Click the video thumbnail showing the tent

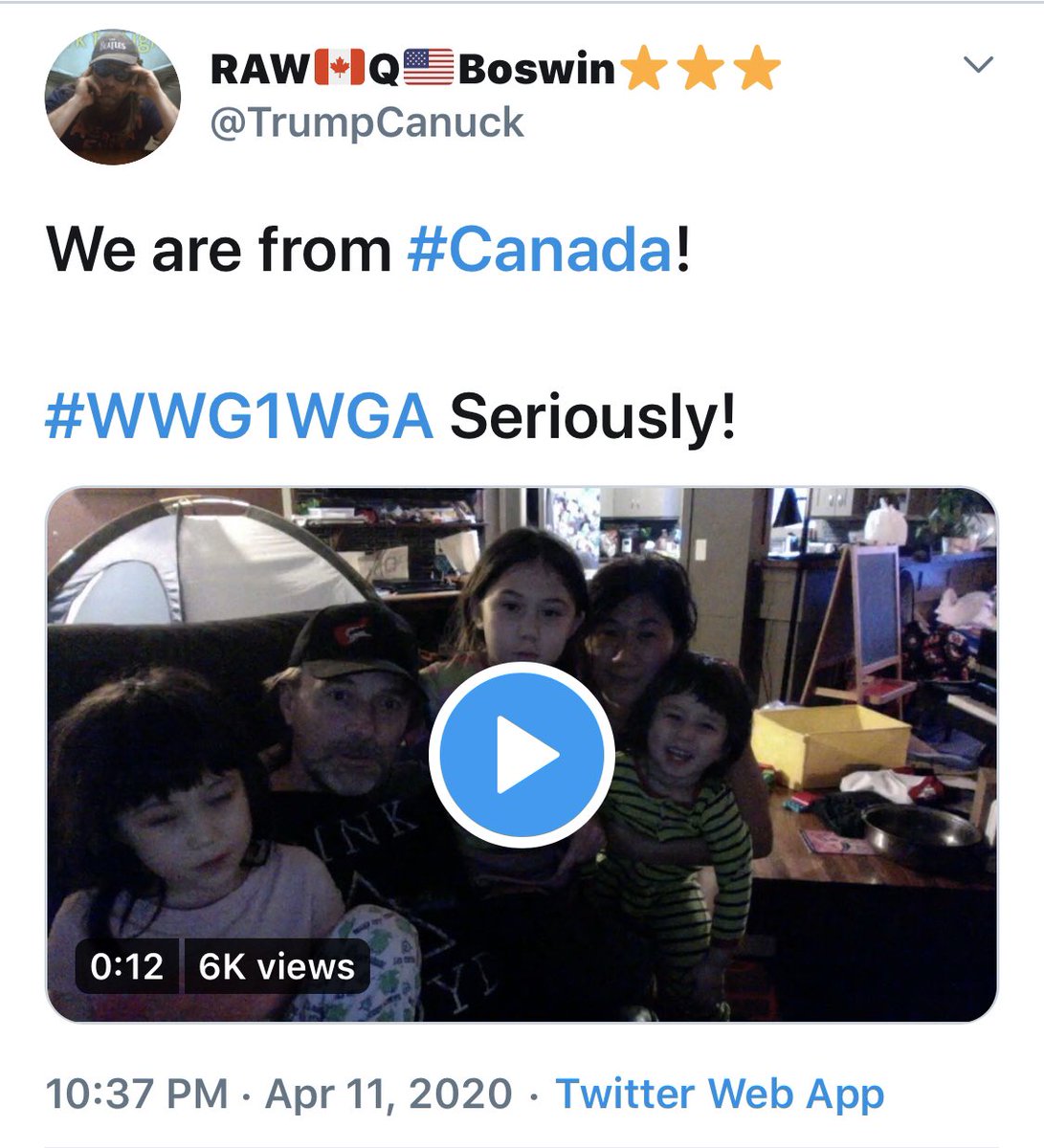pyautogui.click(x=522, y=755)
